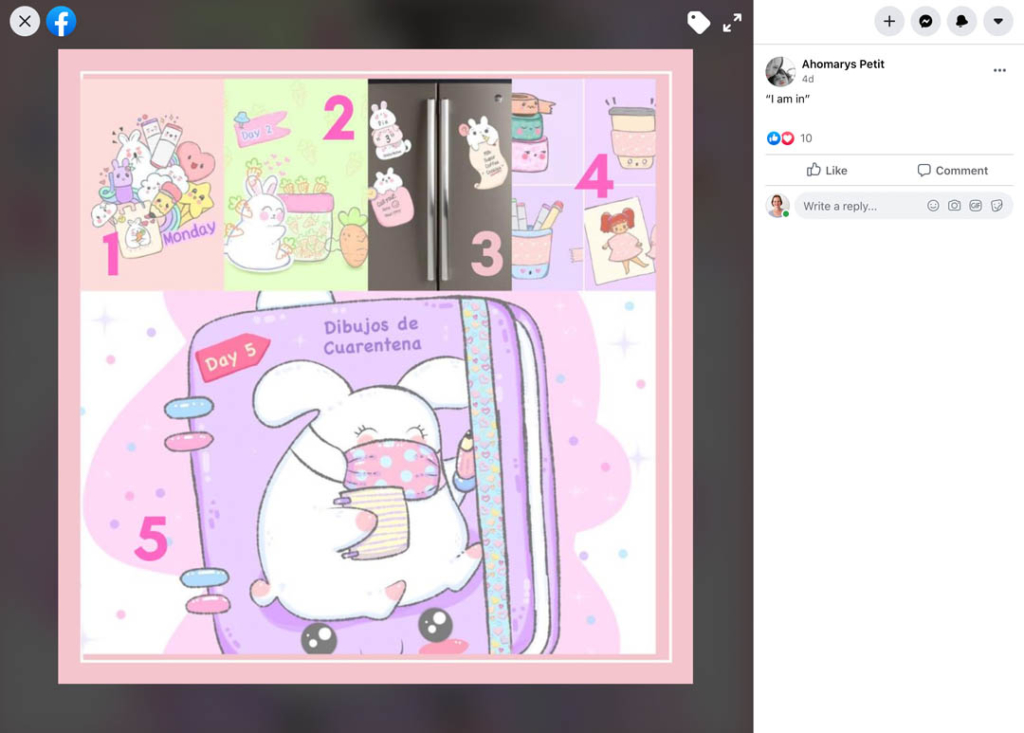Open Ahomarys Petit's timestamp link
This screenshot has width=1024, height=733.
[x=808, y=77]
